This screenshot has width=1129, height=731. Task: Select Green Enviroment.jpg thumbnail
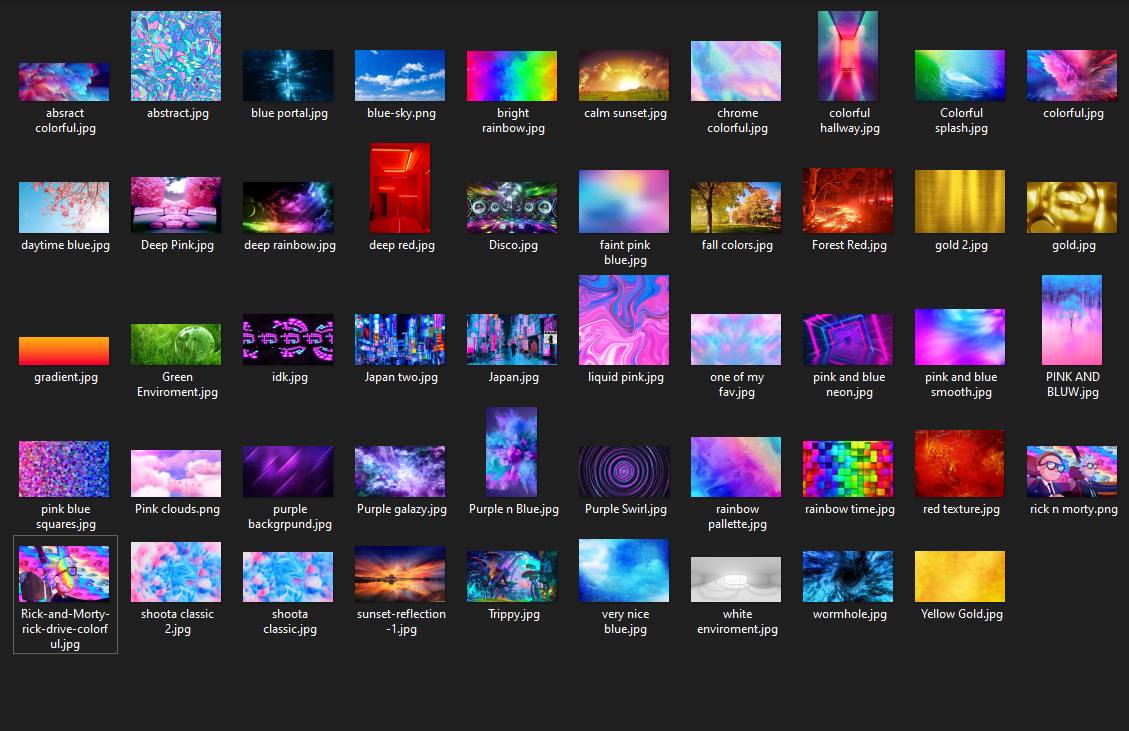click(x=176, y=344)
